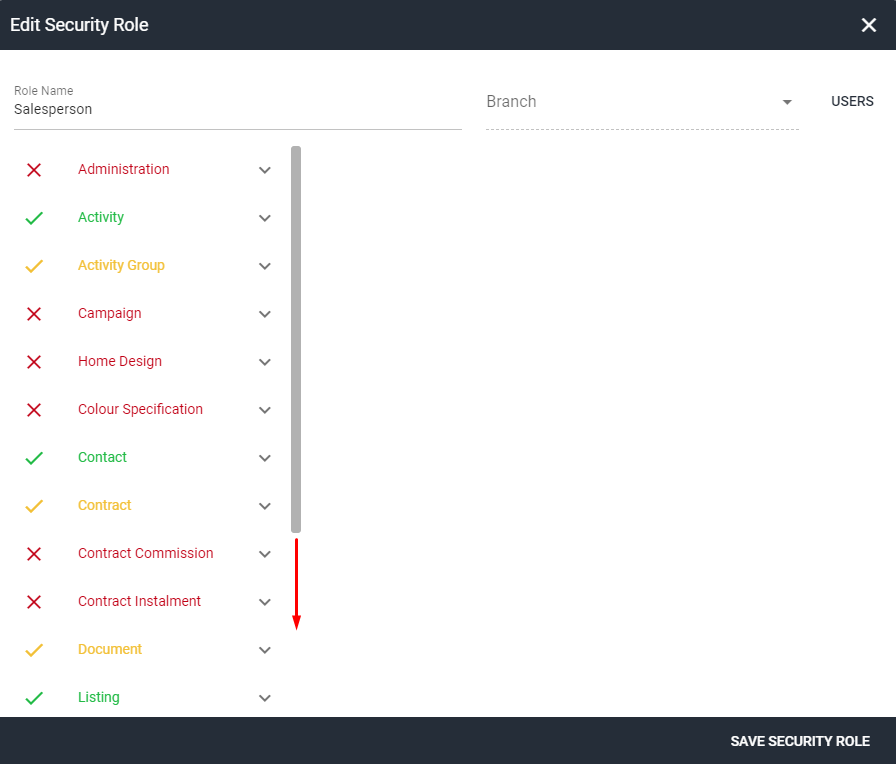896x764 pixels.
Task: Click the yellow check icon beside Contract
Action: click(34, 506)
